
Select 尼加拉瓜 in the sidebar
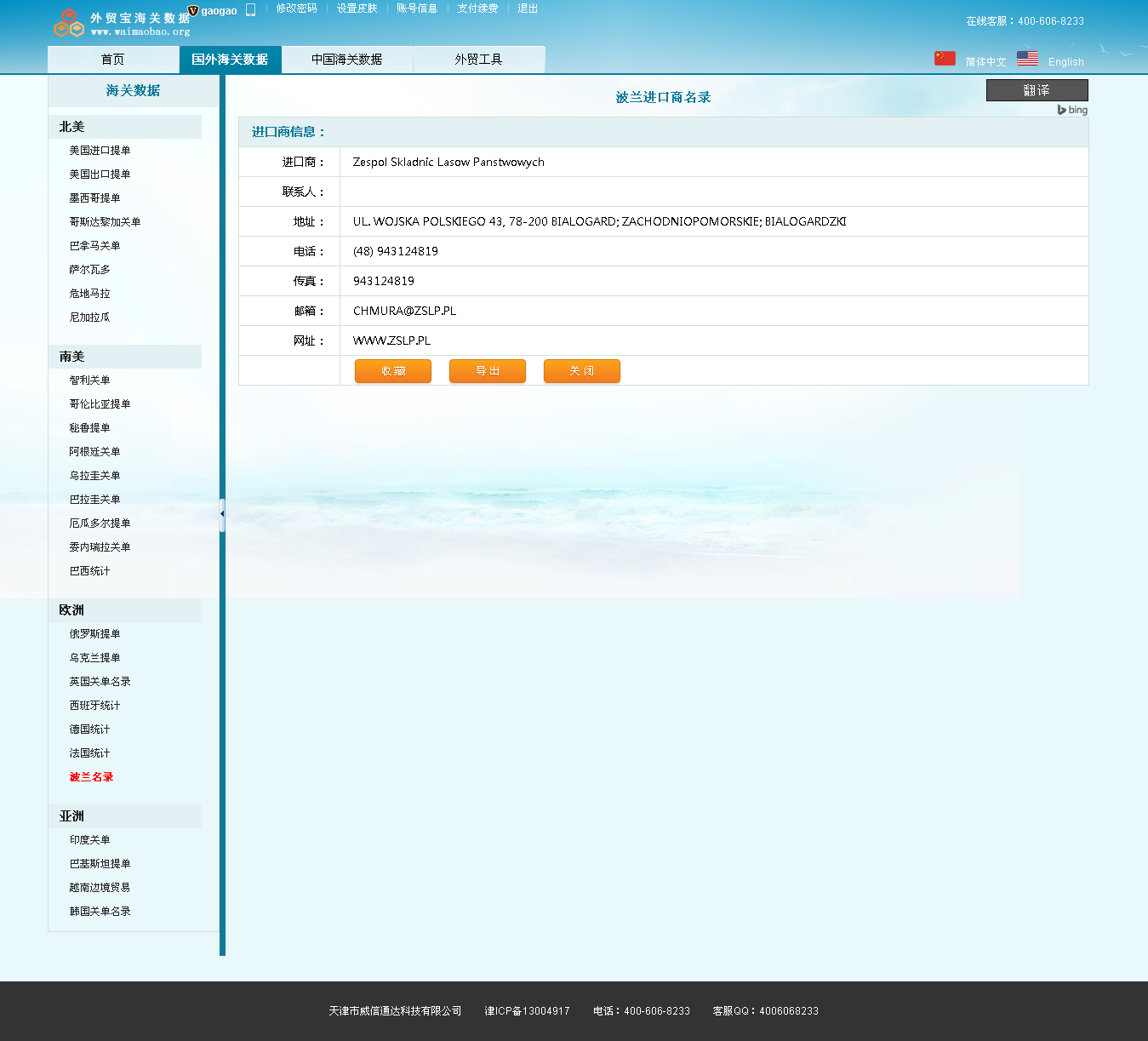point(89,317)
